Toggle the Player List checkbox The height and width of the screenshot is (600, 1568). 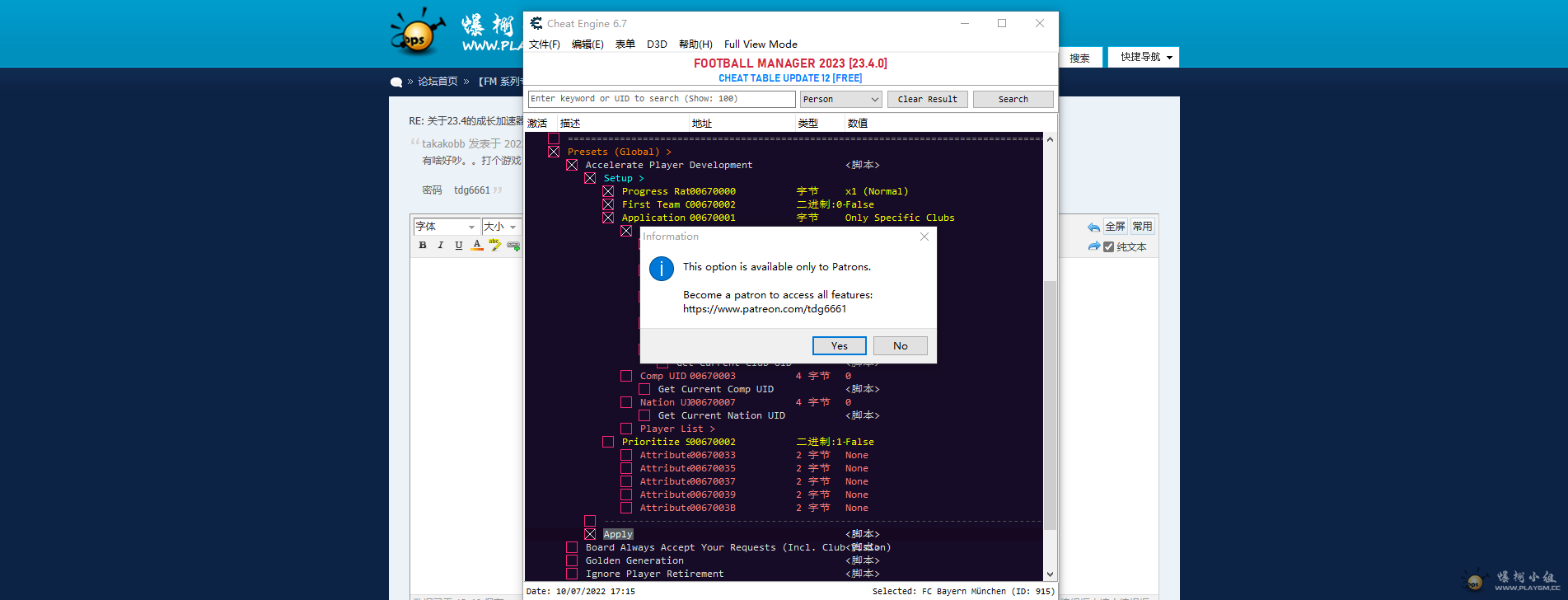[x=626, y=429]
